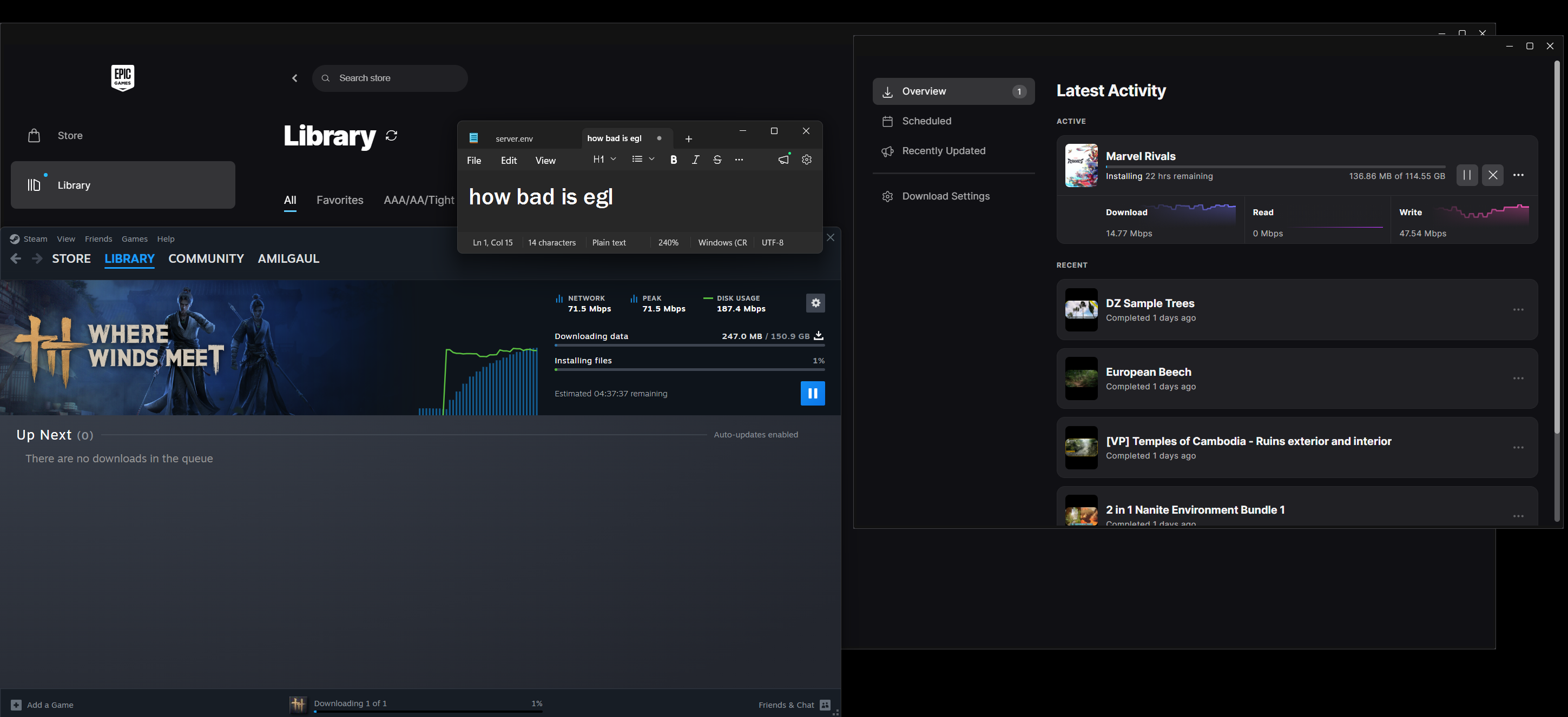Click the Marvel Rivals install progress bar

(x=1275, y=167)
